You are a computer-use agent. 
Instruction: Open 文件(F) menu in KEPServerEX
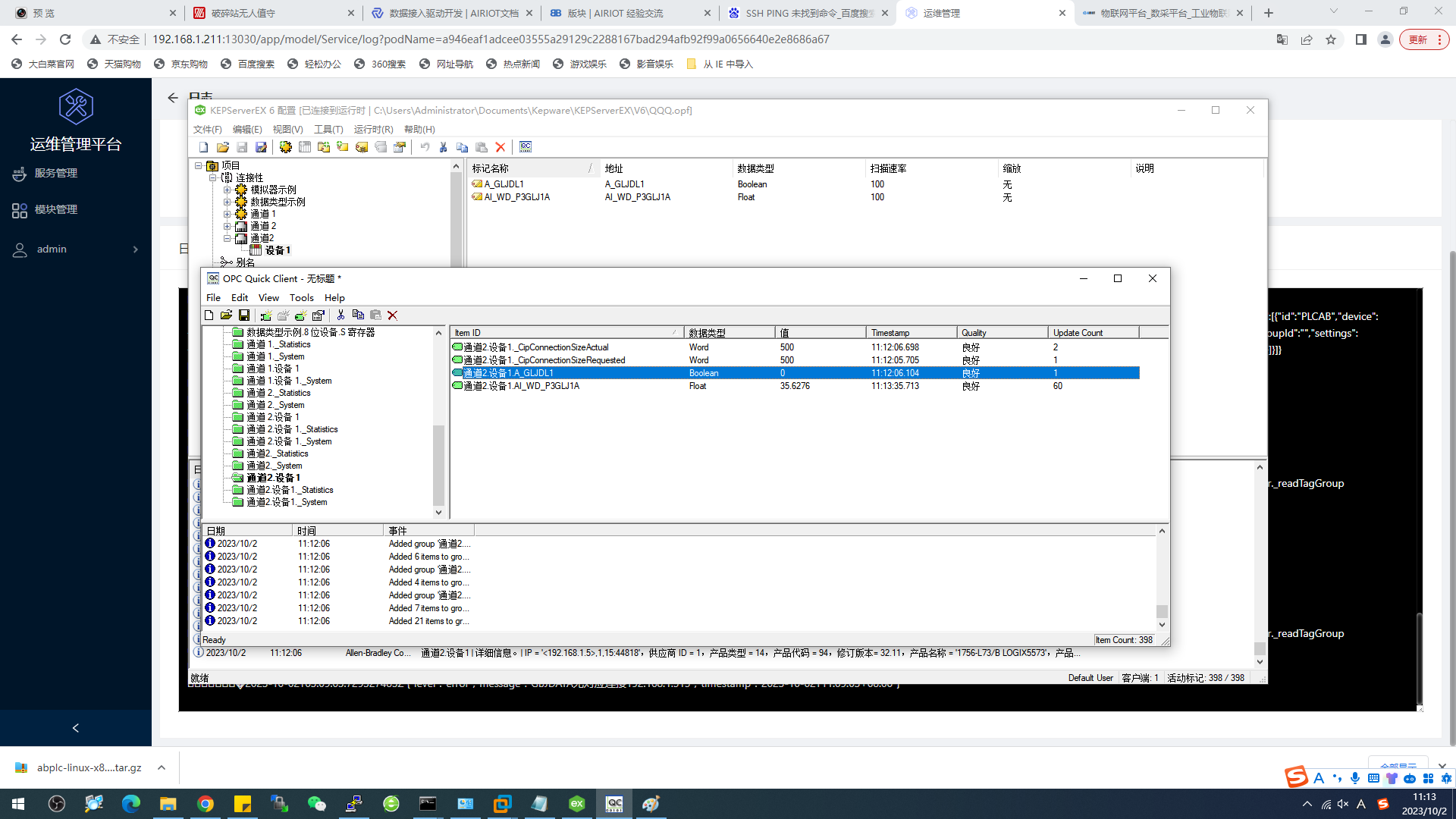[x=207, y=130]
